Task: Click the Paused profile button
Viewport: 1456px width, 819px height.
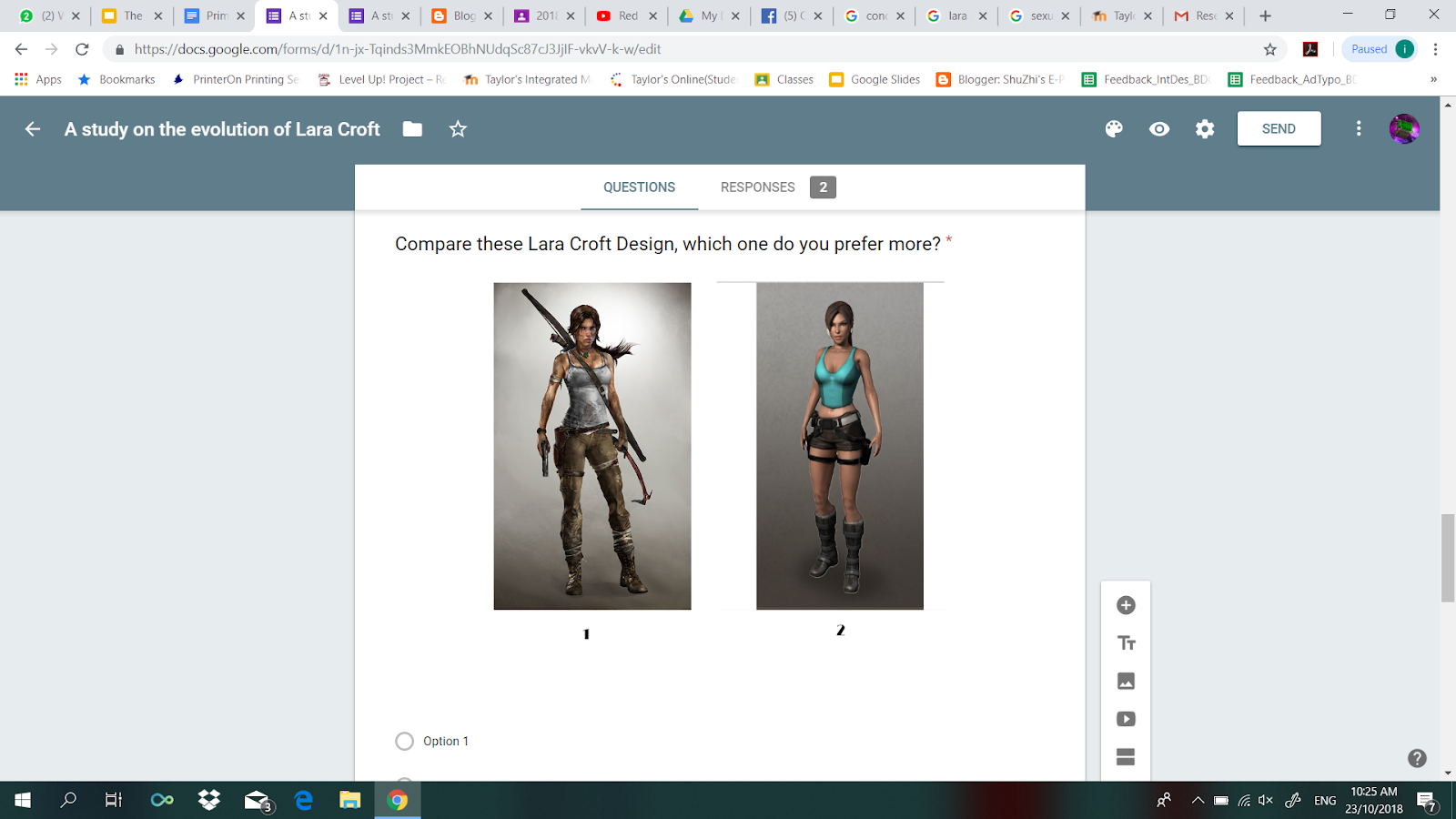Action: point(1380,49)
